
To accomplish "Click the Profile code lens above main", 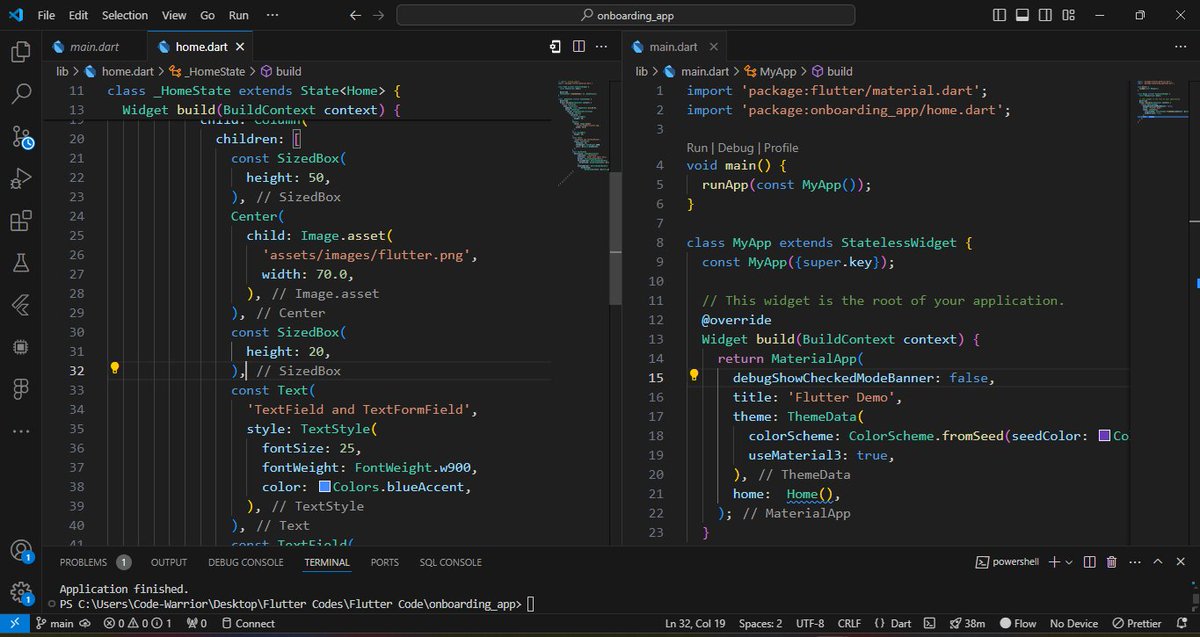I will [x=781, y=147].
